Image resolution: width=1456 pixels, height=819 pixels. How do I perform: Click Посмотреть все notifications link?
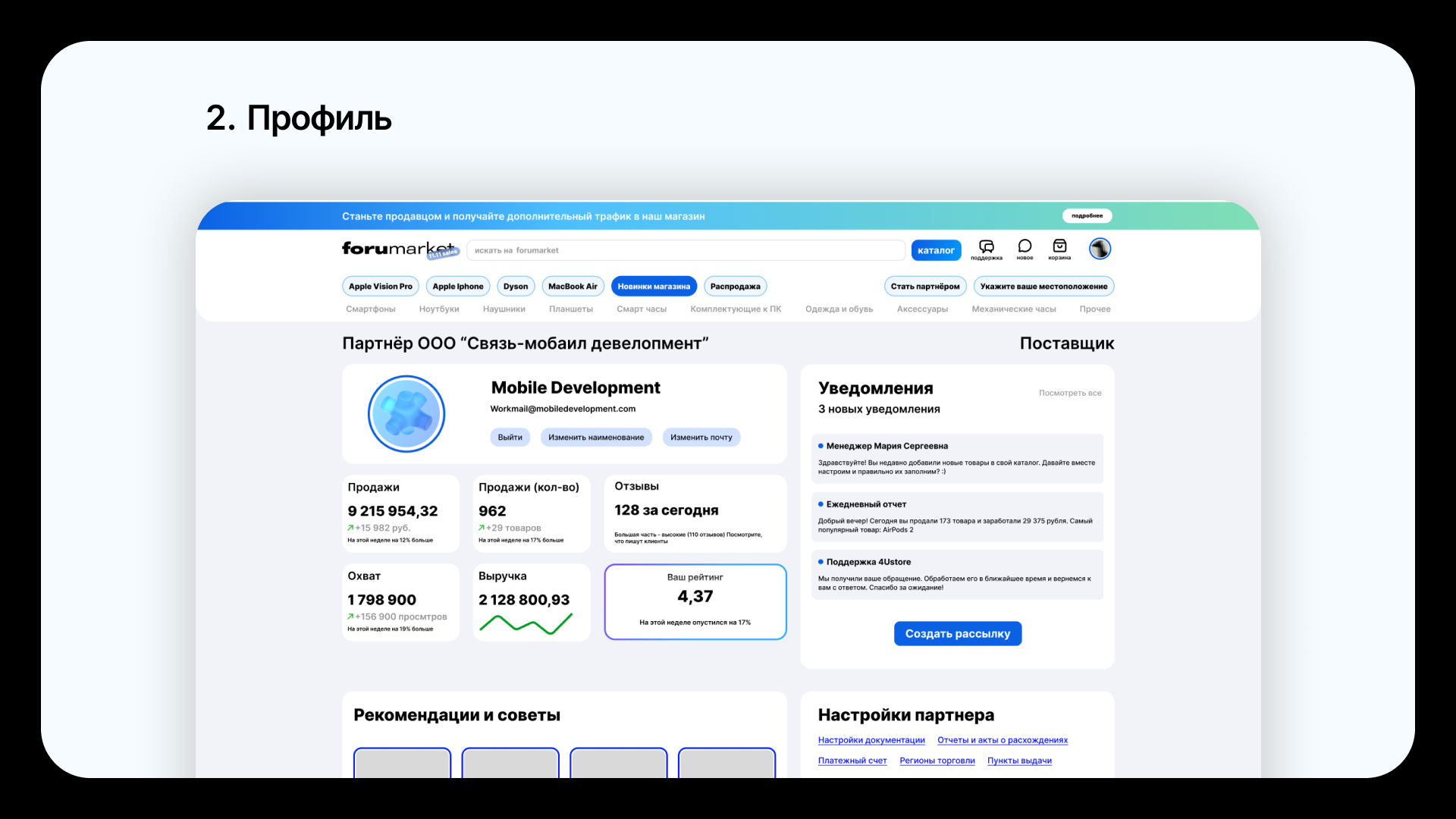(x=1069, y=394)
